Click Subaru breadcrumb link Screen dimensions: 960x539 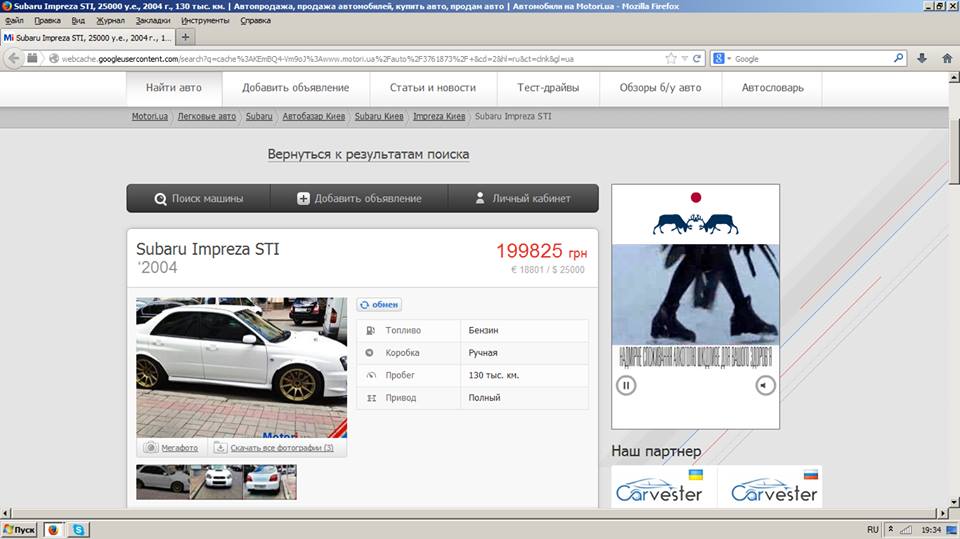(259, 116)
